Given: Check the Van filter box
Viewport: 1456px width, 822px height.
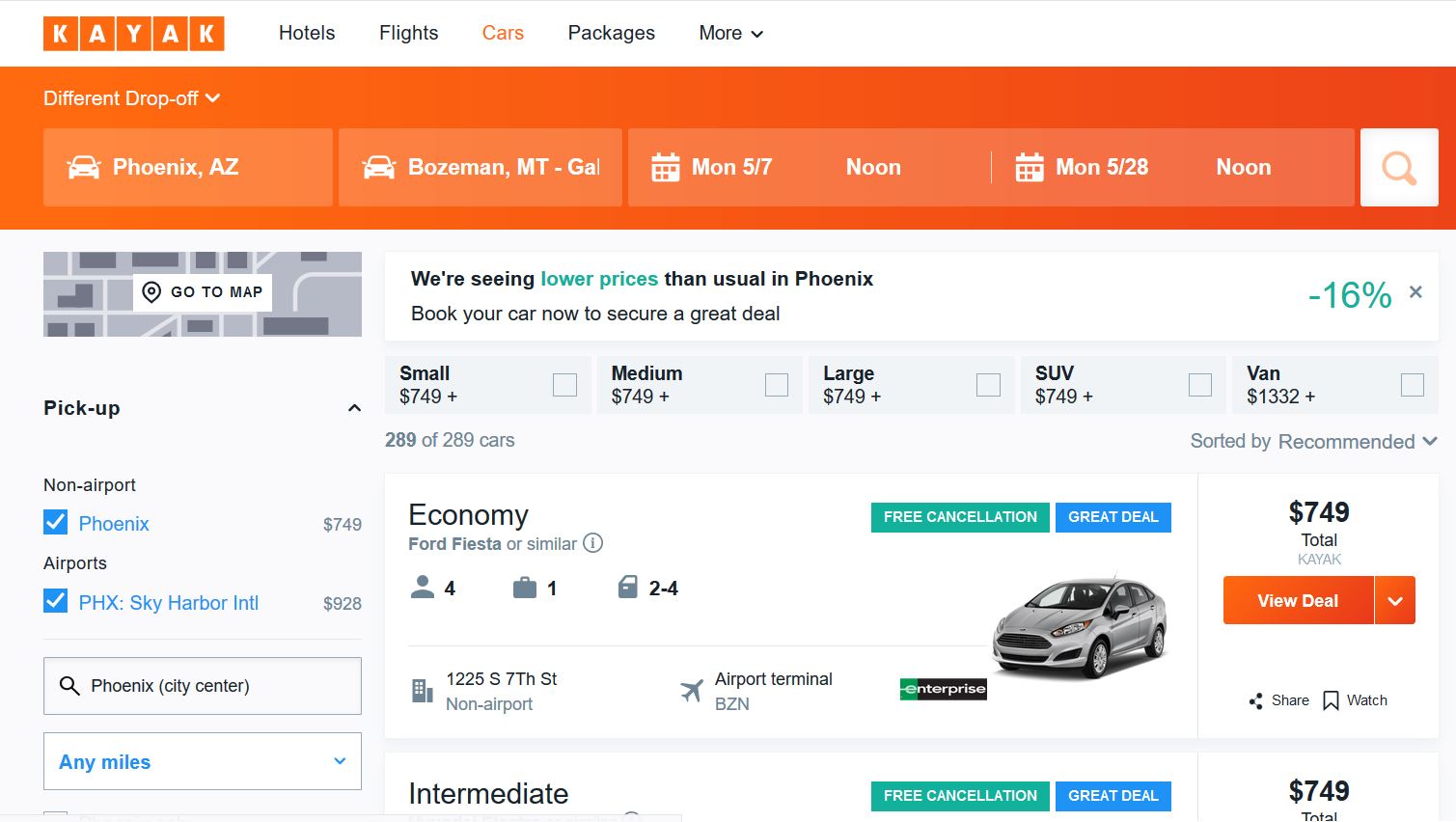Looking at the screenshot, I should click(x=1413, y=385).
